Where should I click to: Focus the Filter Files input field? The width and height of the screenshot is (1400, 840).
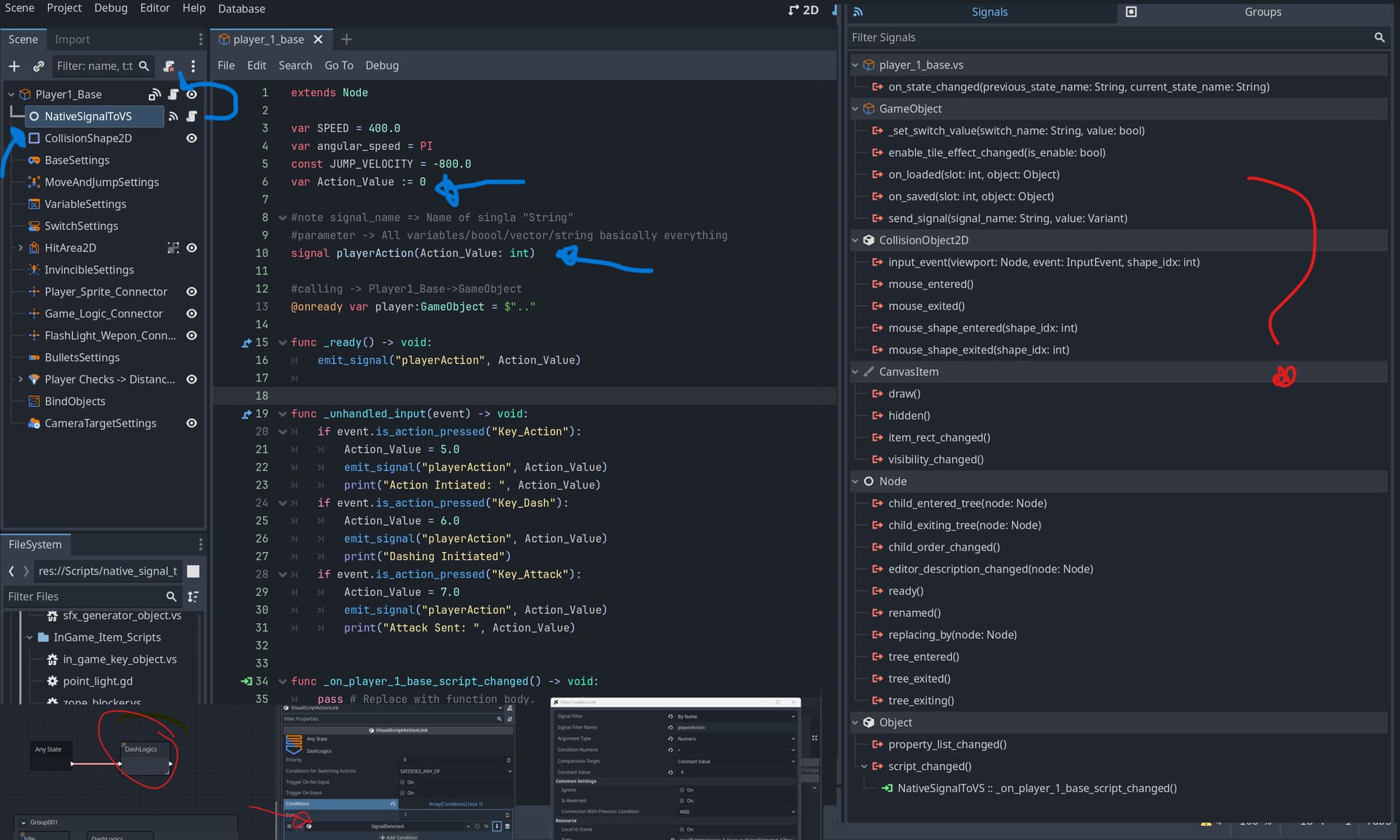click(x=85, y=596)
